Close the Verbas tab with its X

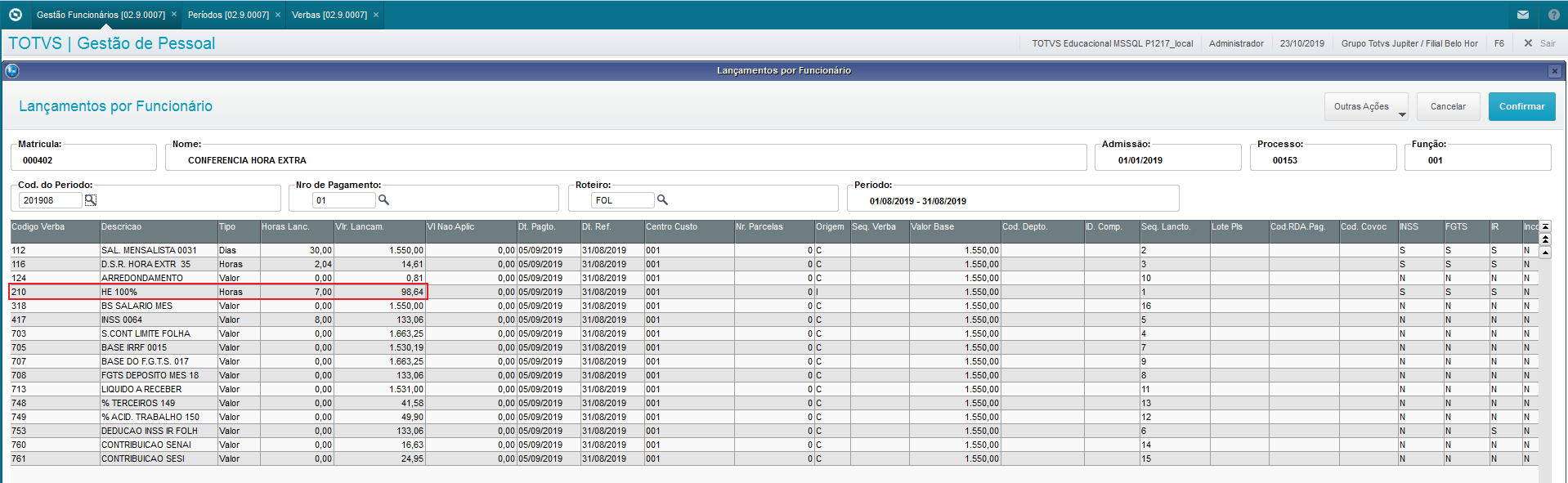[x=376, y=15]
